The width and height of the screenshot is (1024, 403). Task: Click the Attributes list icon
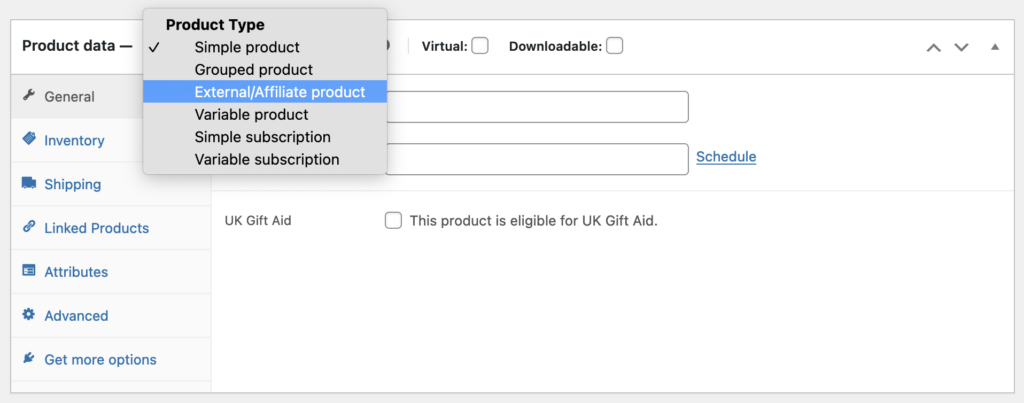point(29,270)
